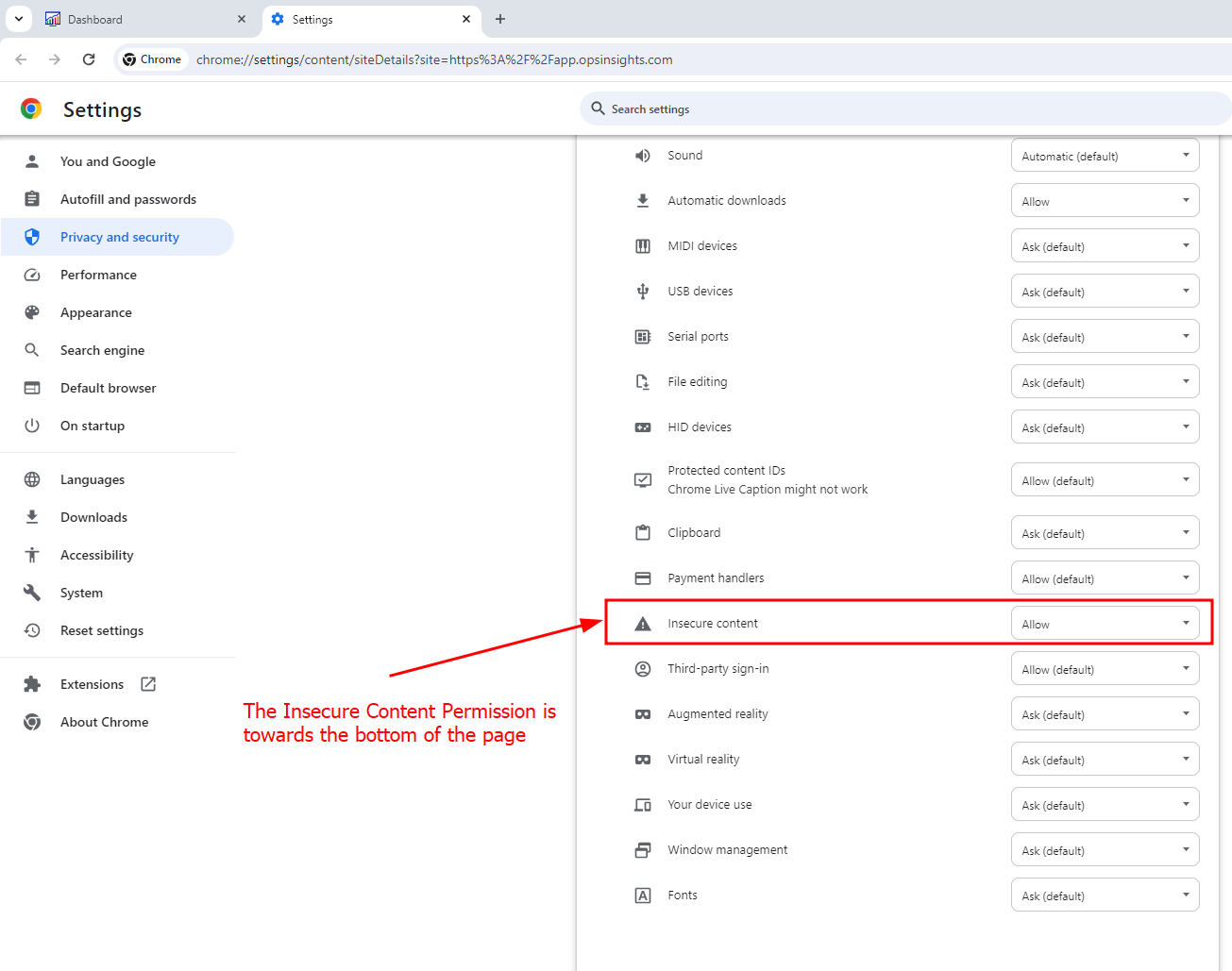Open About Chrome page
The width and height of the screenshot is (1232, 971).
point(104,722)
